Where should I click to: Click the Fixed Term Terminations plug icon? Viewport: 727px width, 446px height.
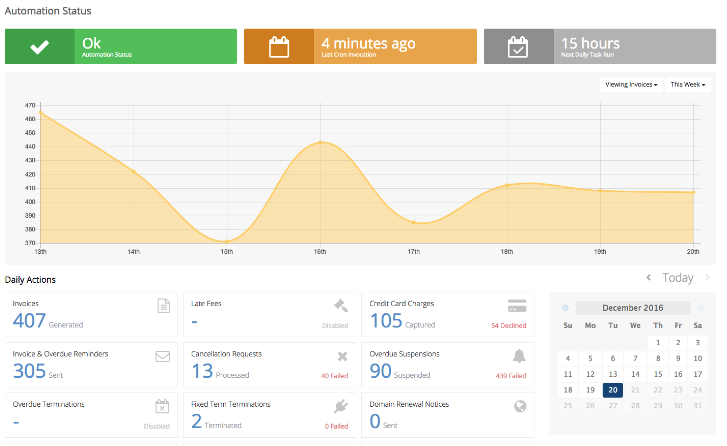[341, 406]
